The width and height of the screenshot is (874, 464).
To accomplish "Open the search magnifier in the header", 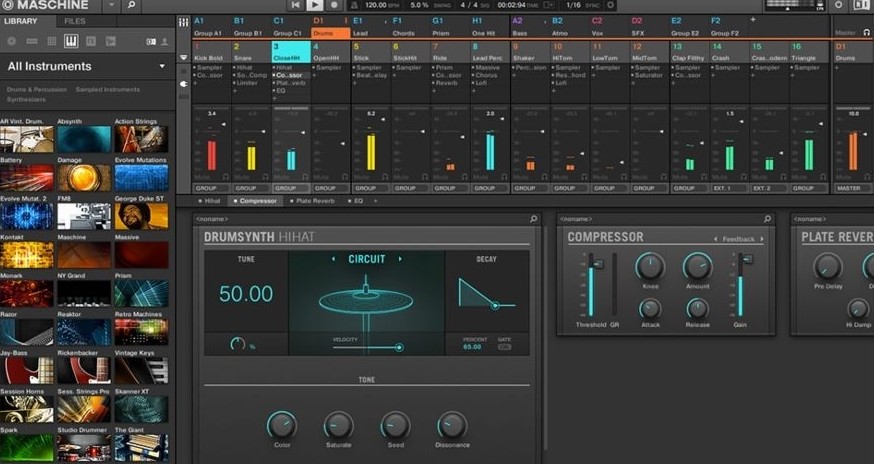I will tap(131, 5).
